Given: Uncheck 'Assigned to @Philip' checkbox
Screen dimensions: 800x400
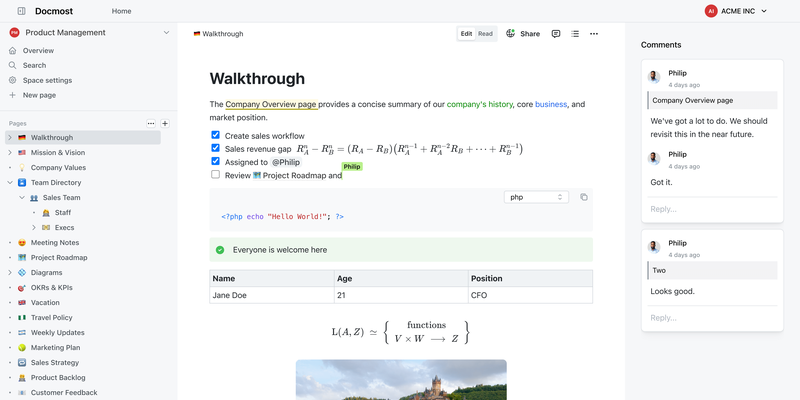Looking at the screenshot, I should [x=215, y=161].
